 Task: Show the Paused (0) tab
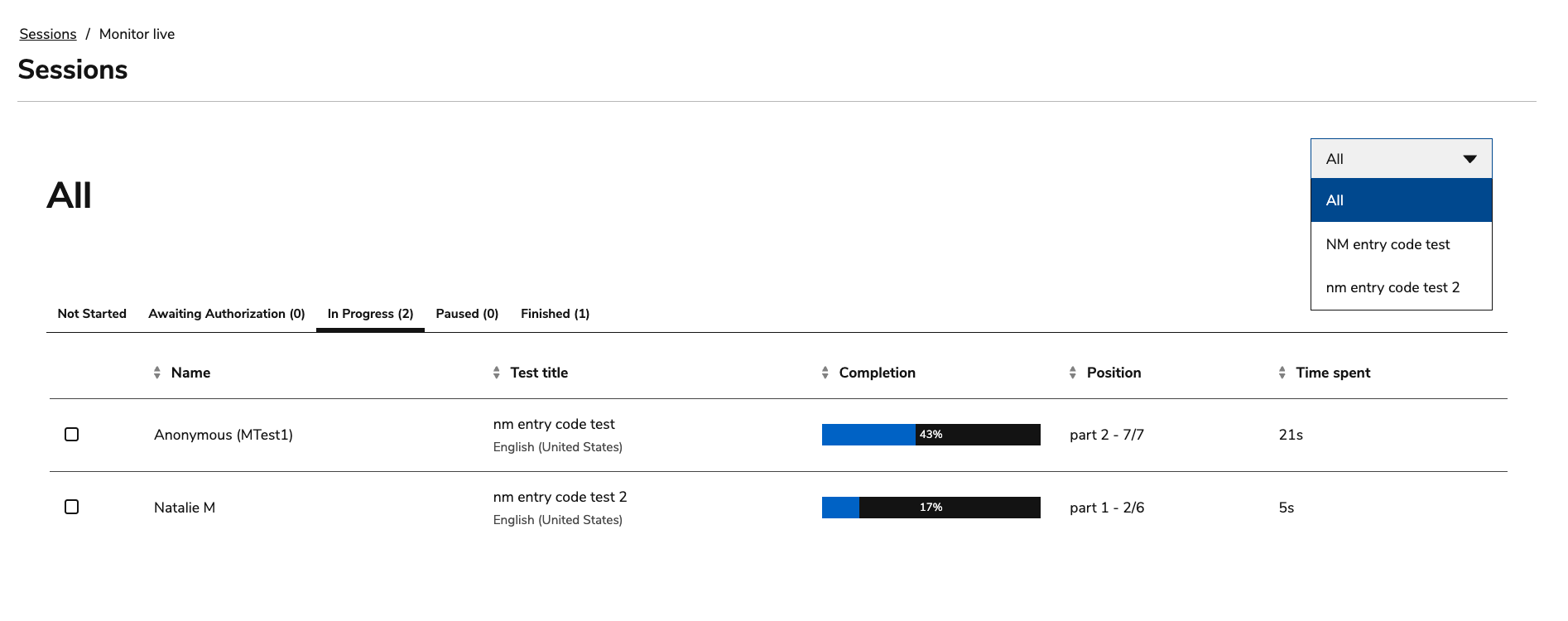[467, 314]
